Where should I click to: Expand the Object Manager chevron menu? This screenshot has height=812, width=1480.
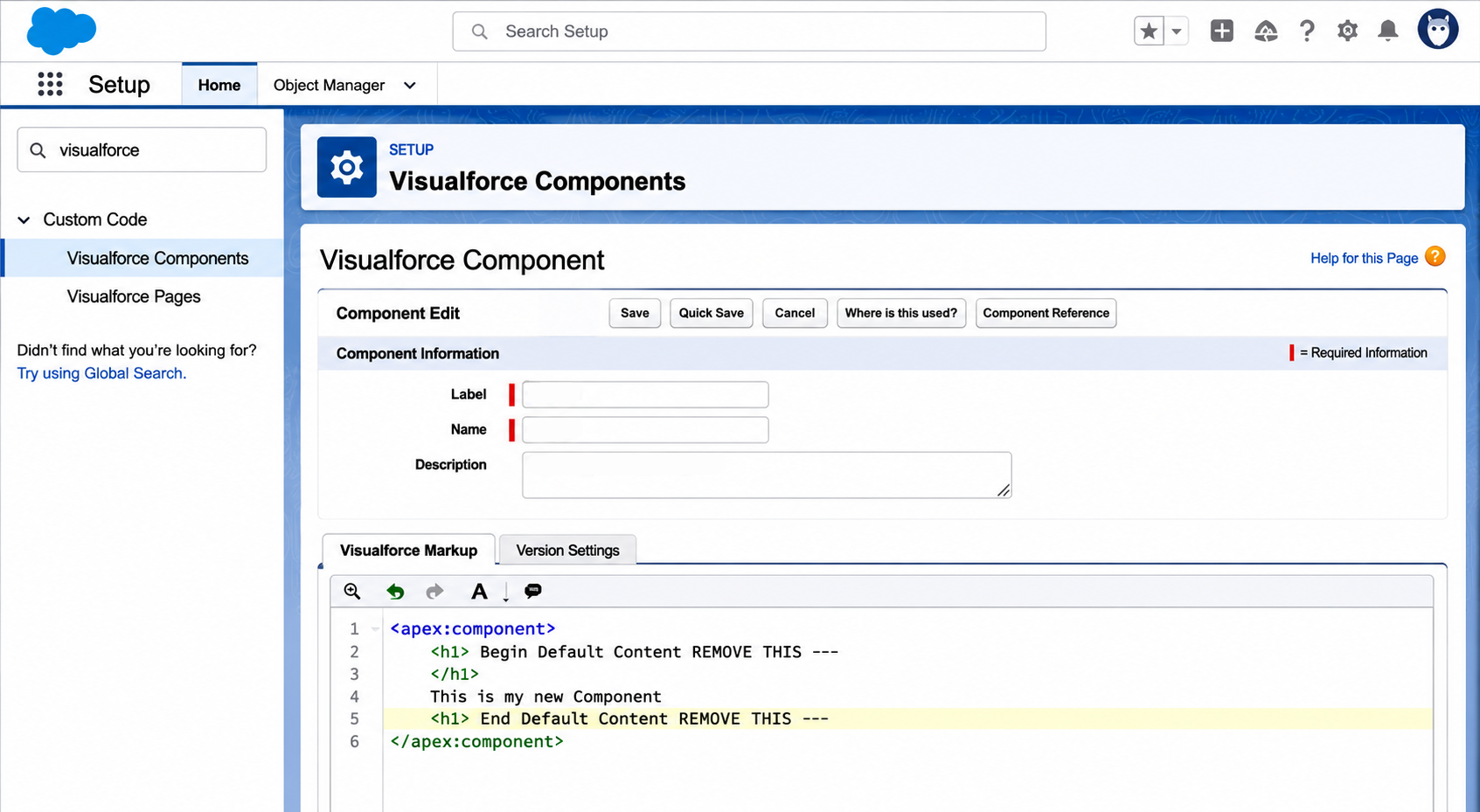tap(409, 86)
